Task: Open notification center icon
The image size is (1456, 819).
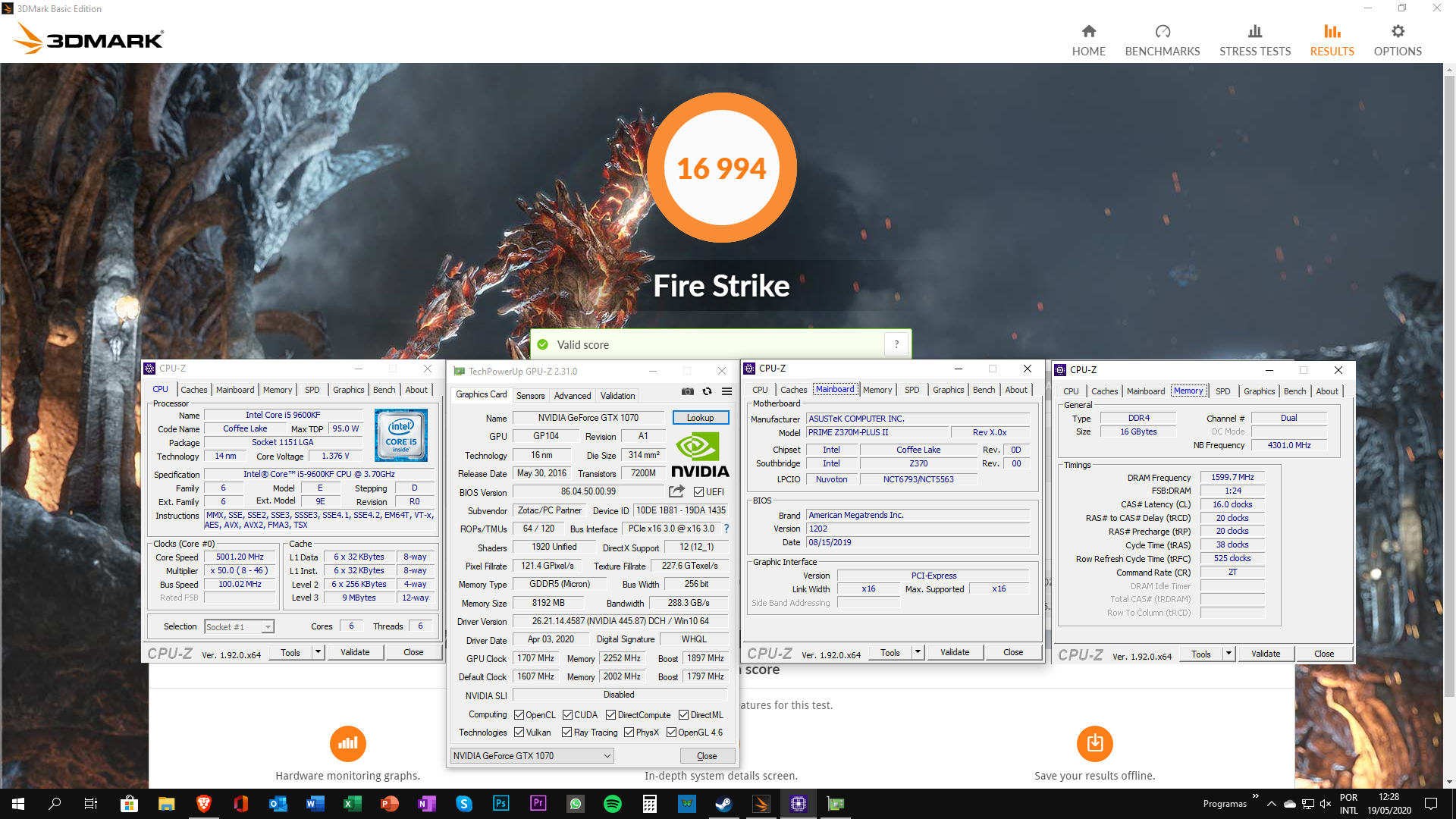Action: click(1431, 804)
